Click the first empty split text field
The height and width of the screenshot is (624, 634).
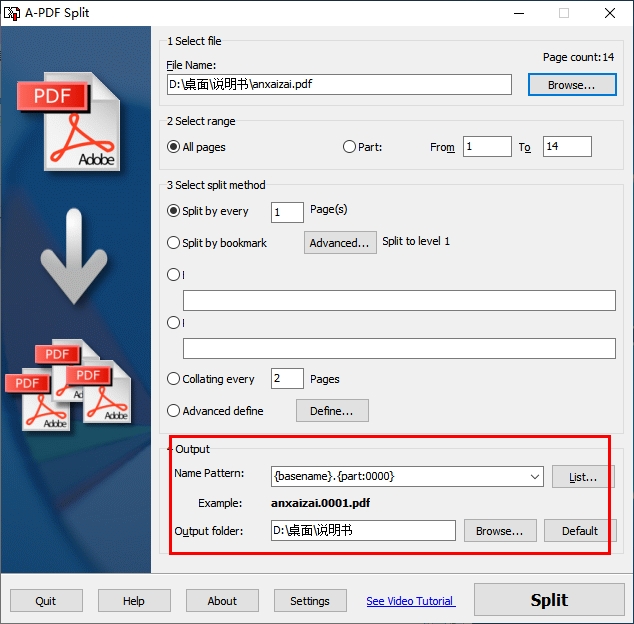coord(399,300)
